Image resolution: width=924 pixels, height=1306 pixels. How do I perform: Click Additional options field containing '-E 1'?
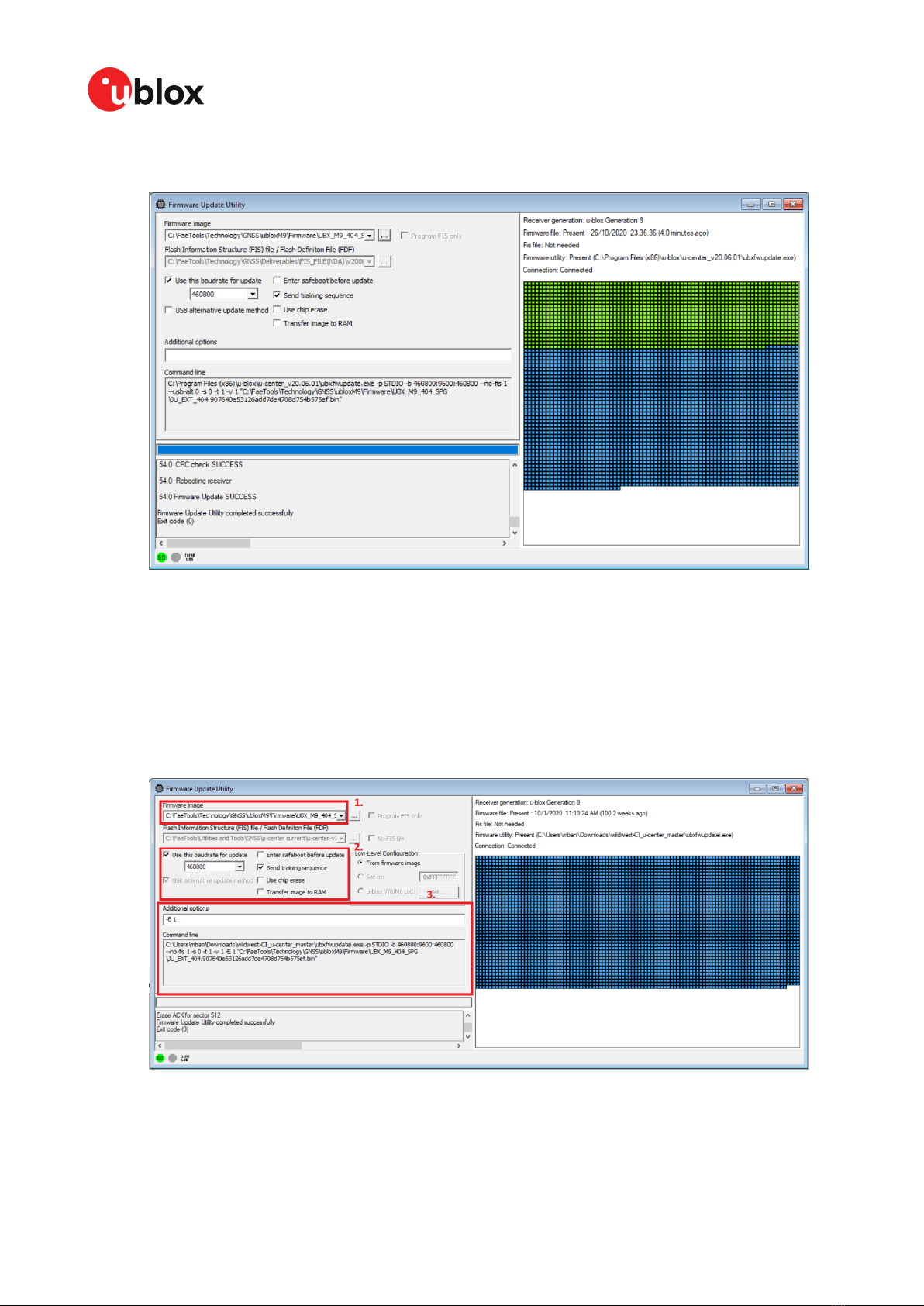point(314,919)
